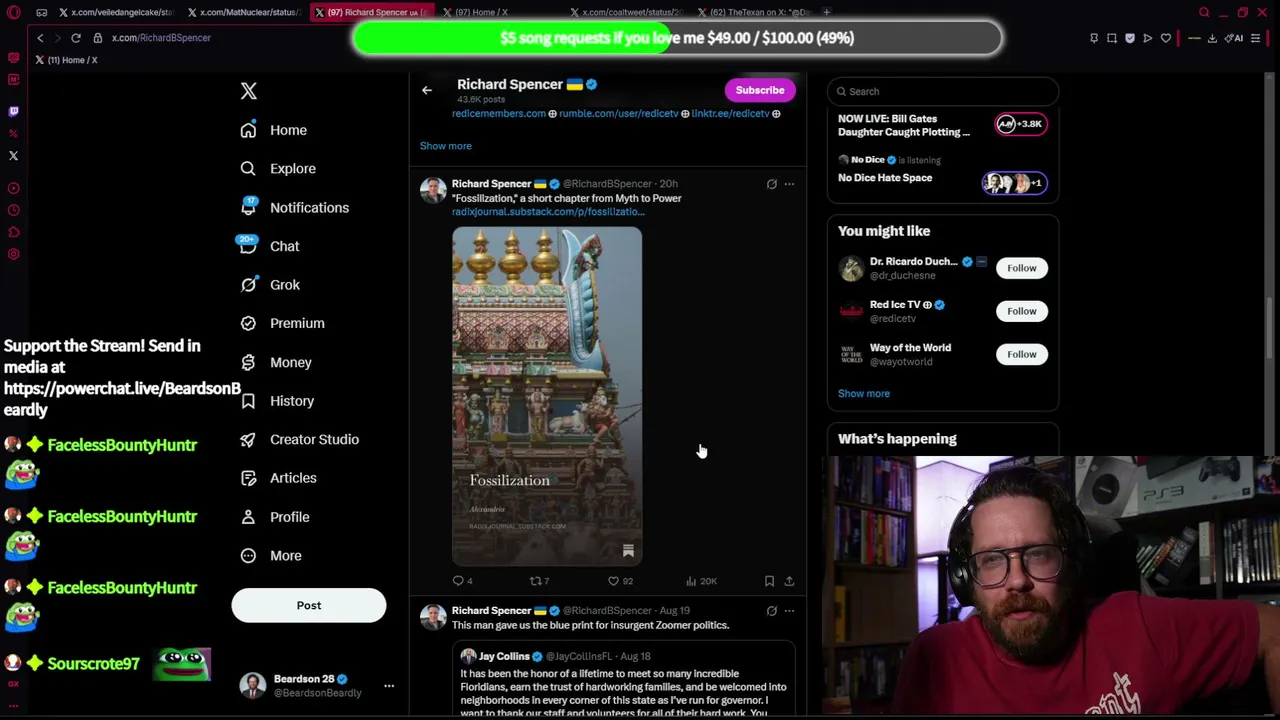Expand the More navigation menu
1280x720 pixels.
point(271,556)
